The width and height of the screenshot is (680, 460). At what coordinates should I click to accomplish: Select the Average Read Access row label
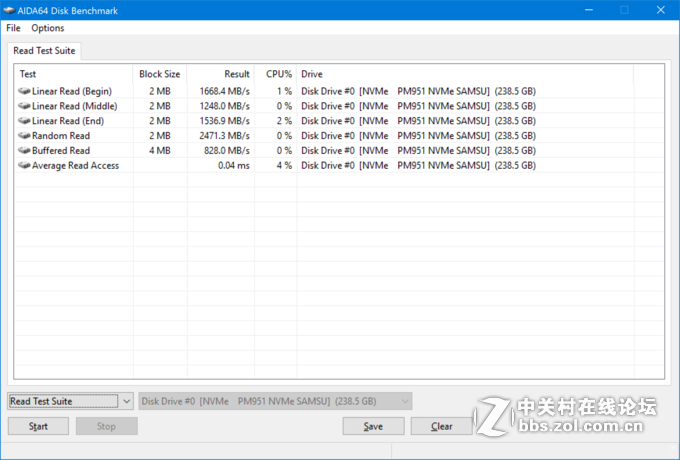click(x=75, y=165)
